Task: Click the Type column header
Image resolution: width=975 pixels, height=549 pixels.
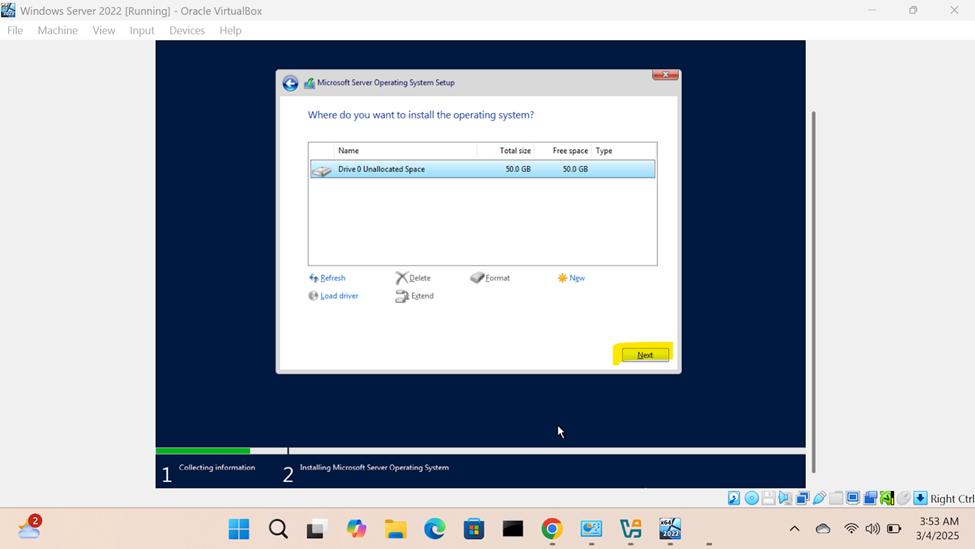Action: (x=624, y=150)
